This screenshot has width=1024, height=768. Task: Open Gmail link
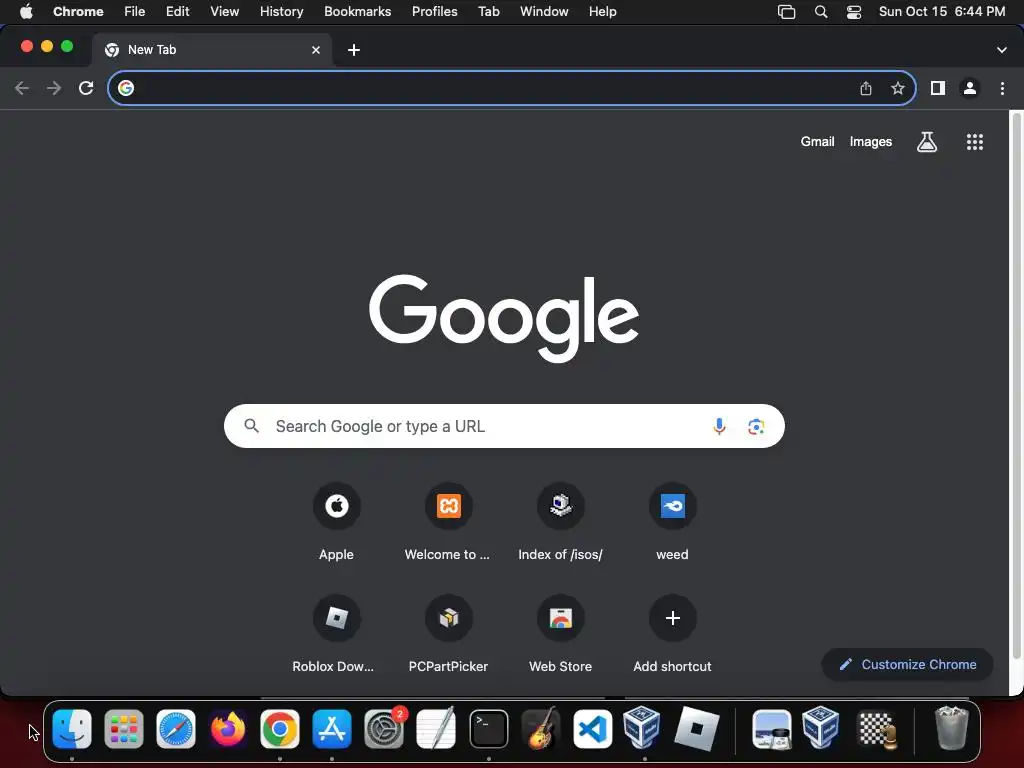pyautogui.click(x=817, y=142)
